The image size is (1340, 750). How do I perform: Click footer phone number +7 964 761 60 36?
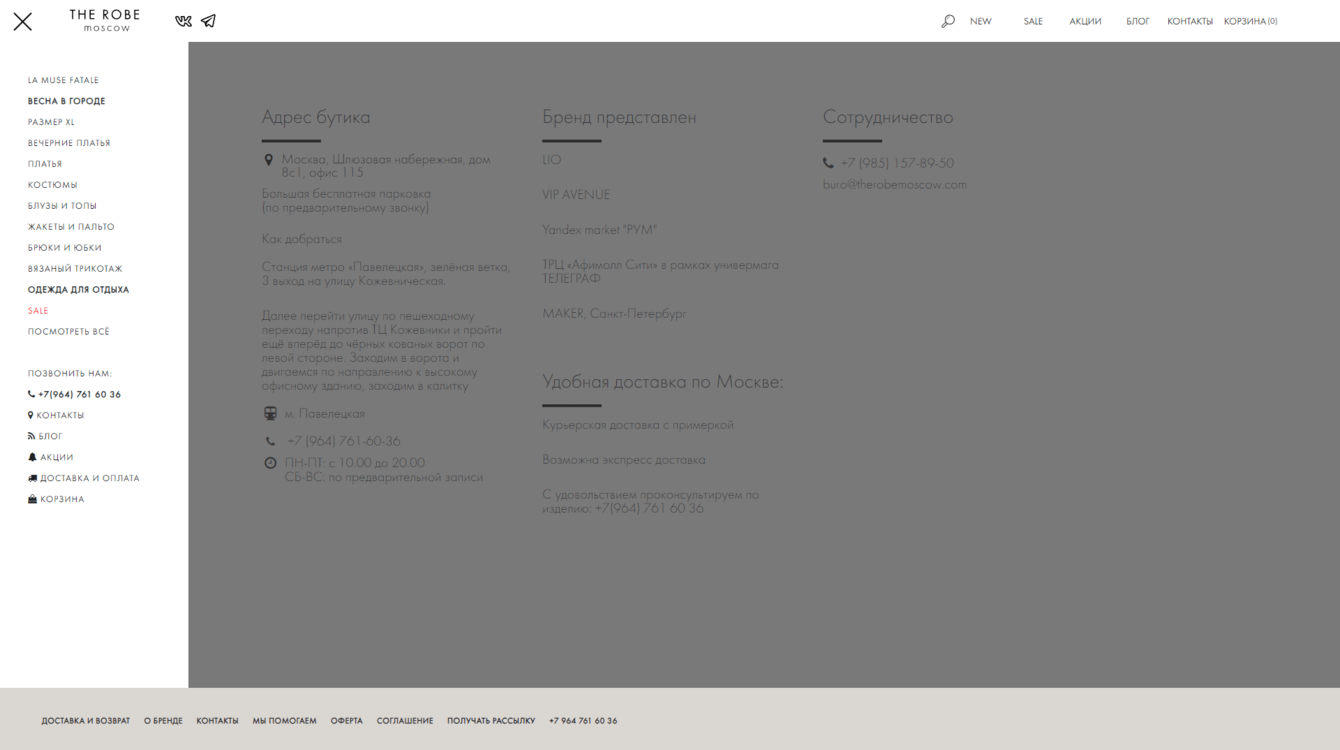583,721
